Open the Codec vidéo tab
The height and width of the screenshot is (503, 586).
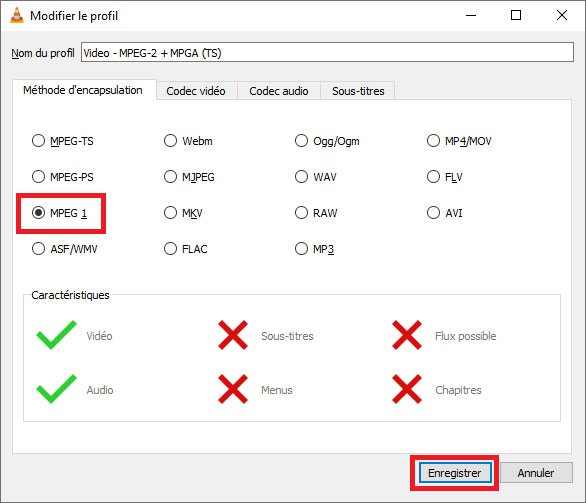pyautogui.click(x=196, y=91)
